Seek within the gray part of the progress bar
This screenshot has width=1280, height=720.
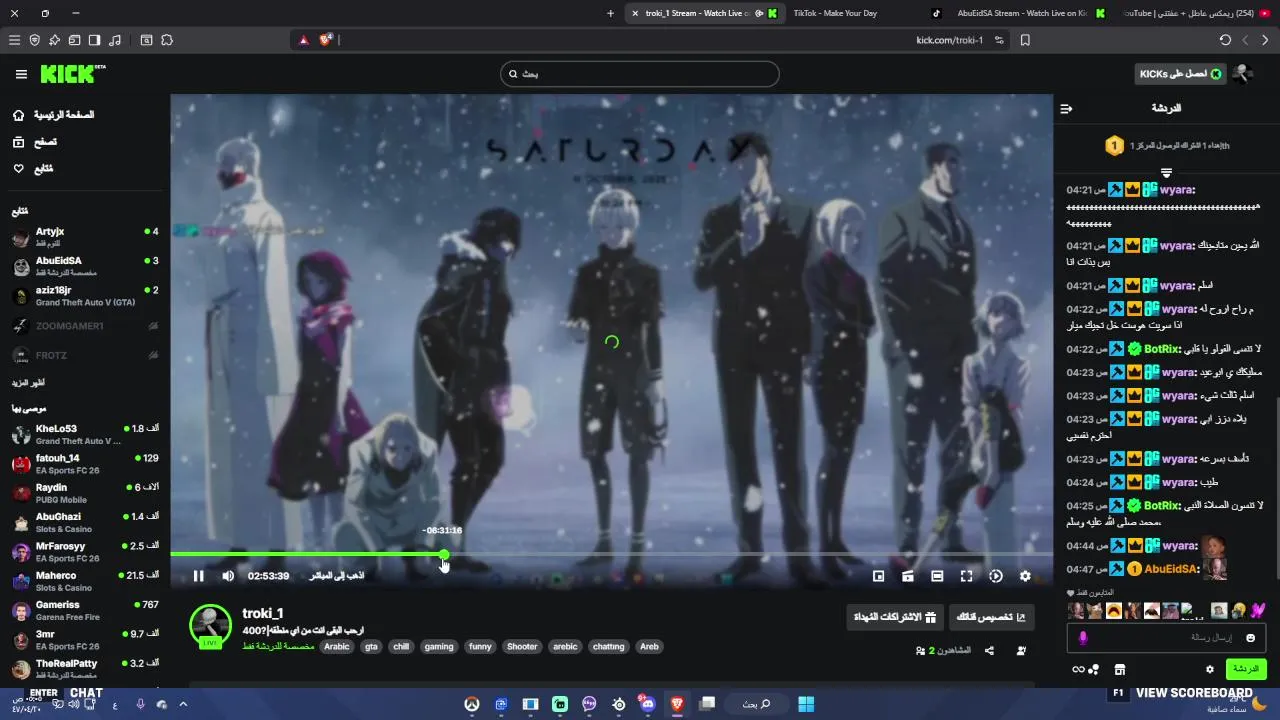pyautogui.click(x=750, y=554)
